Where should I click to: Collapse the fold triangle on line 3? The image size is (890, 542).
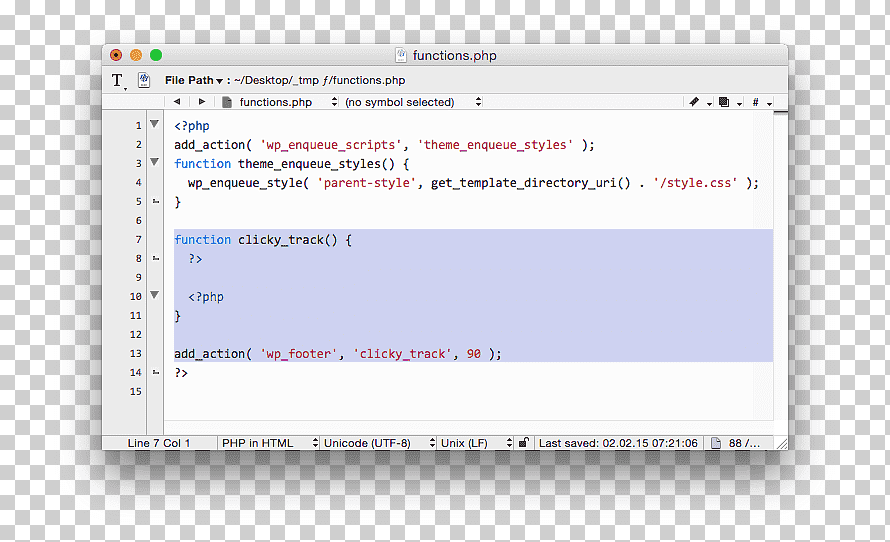(x=154, y=162)
